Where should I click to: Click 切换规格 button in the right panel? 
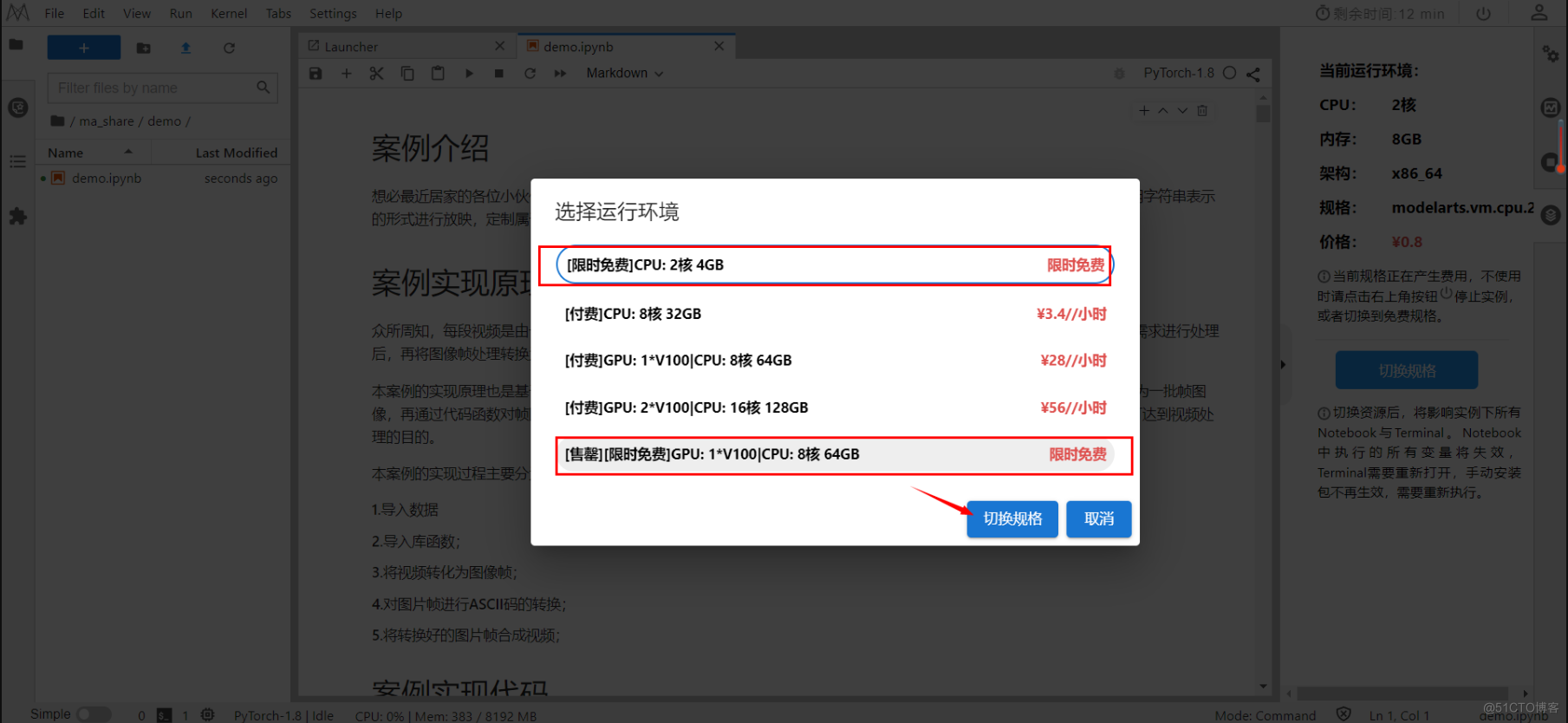pyautogui.click(x=1406, y=370)
